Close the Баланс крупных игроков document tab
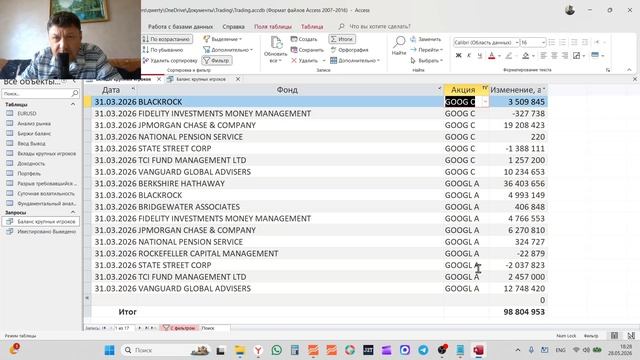 (x=238, y=79)
